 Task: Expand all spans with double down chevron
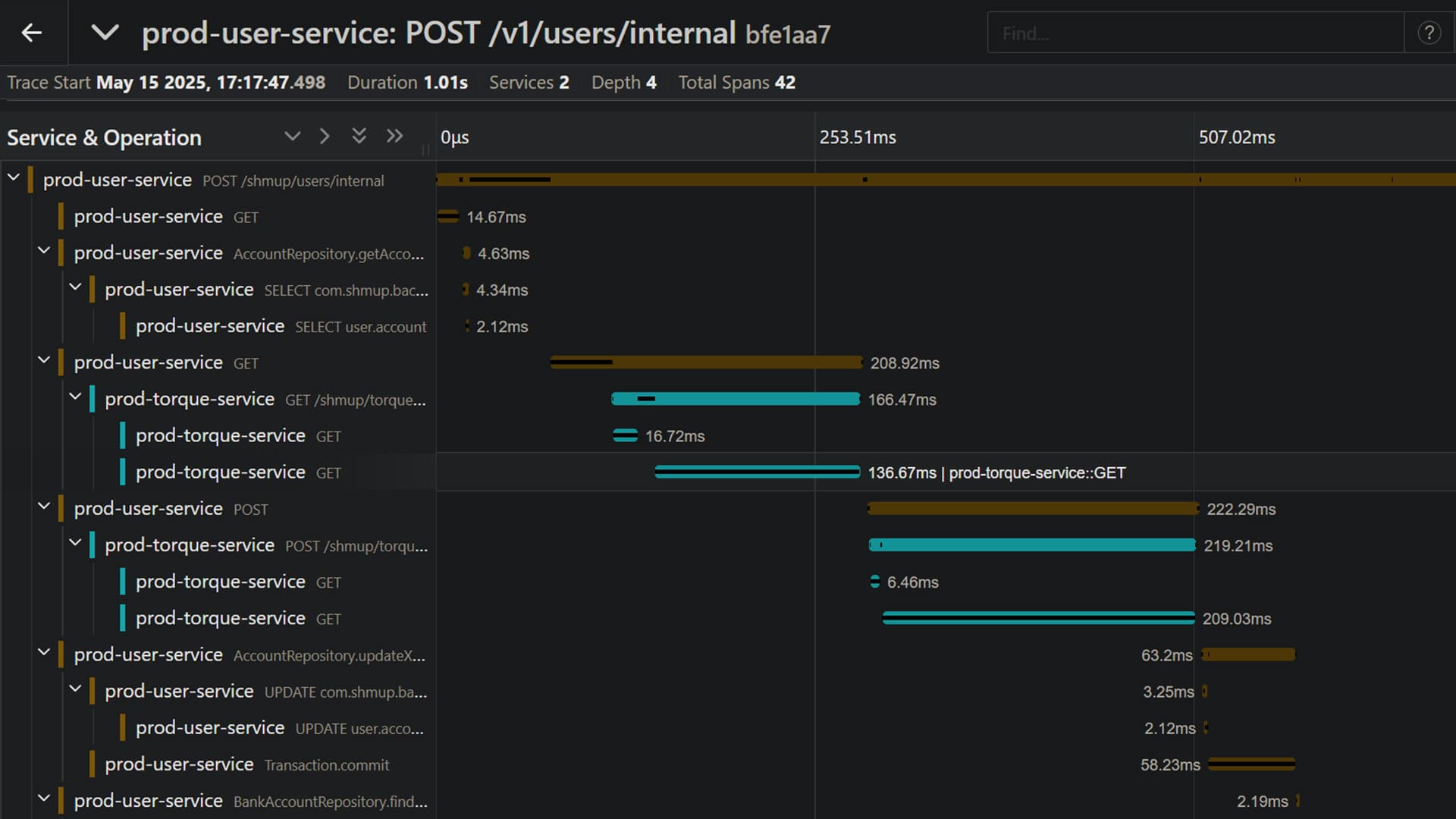(x=359, y=136)
